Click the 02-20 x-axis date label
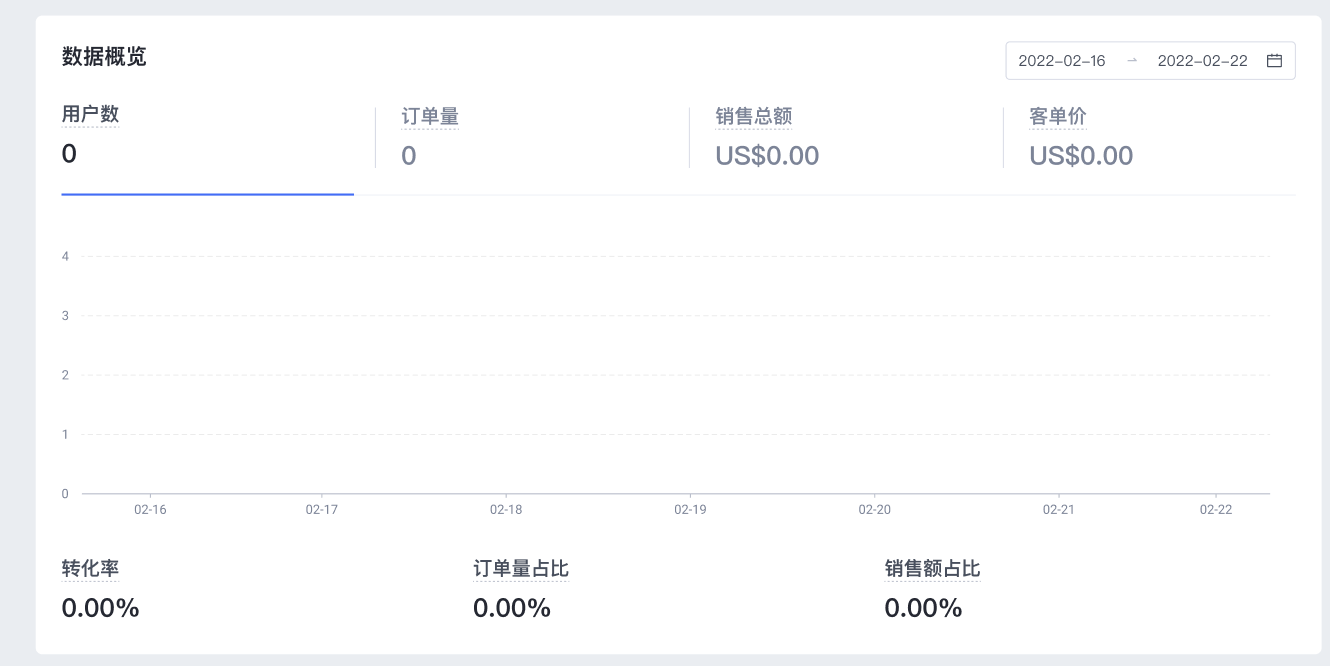1330x666 pixels. tap(874, 510)
